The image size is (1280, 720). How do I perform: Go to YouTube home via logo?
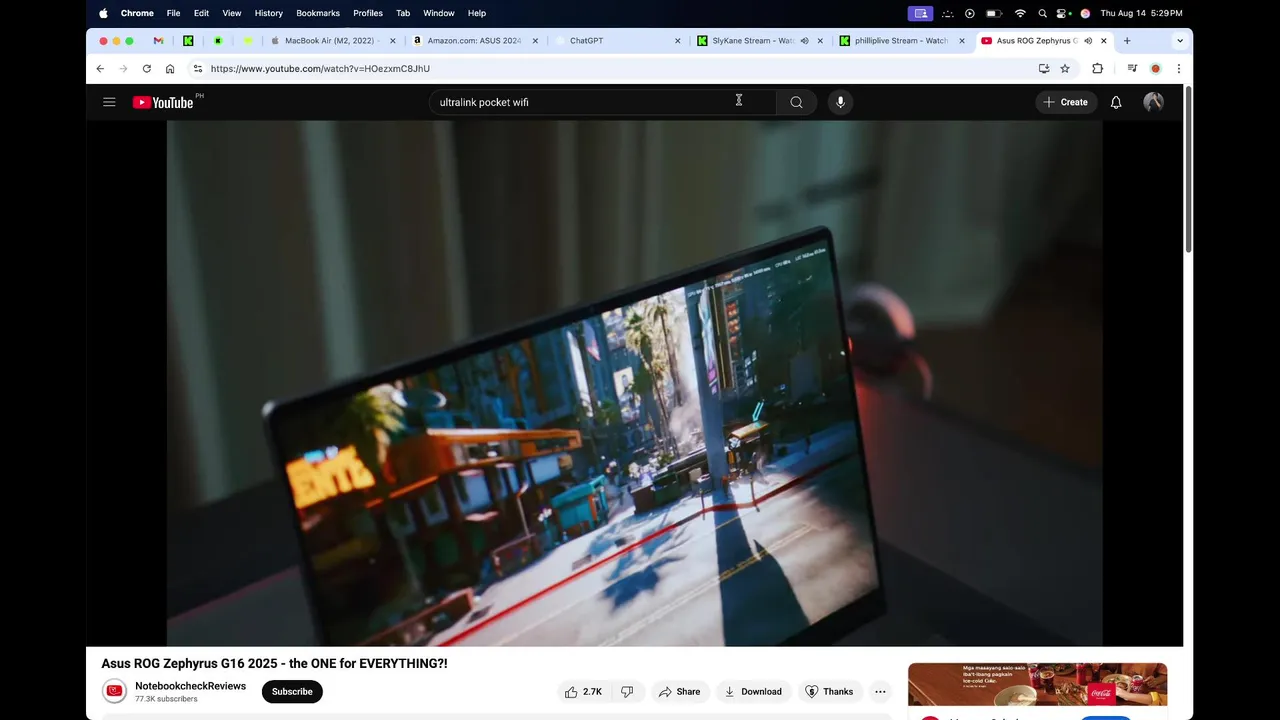point(163,102)
